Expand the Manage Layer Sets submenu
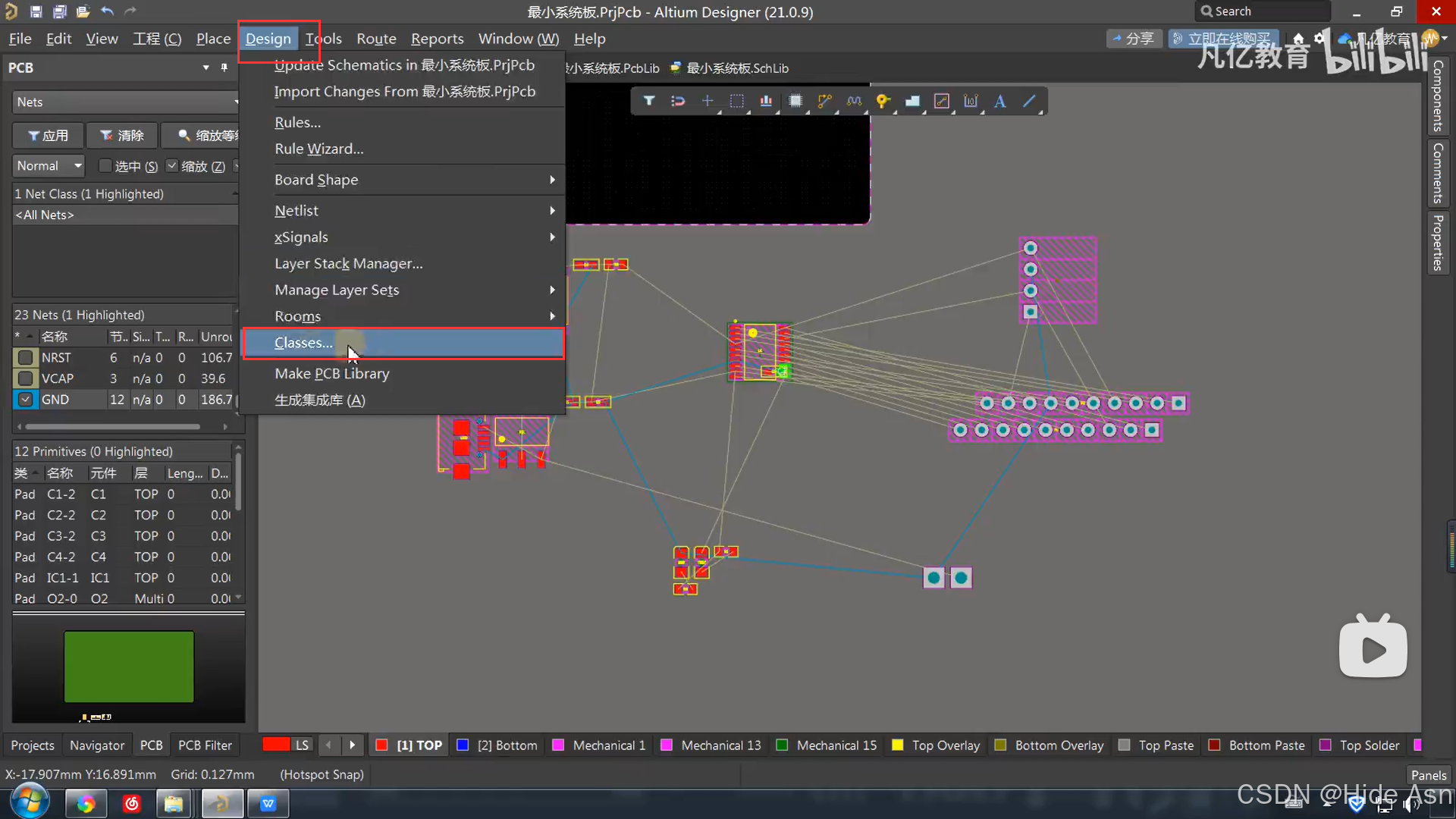Screen dimensions: 1456x819 [403, 290]
